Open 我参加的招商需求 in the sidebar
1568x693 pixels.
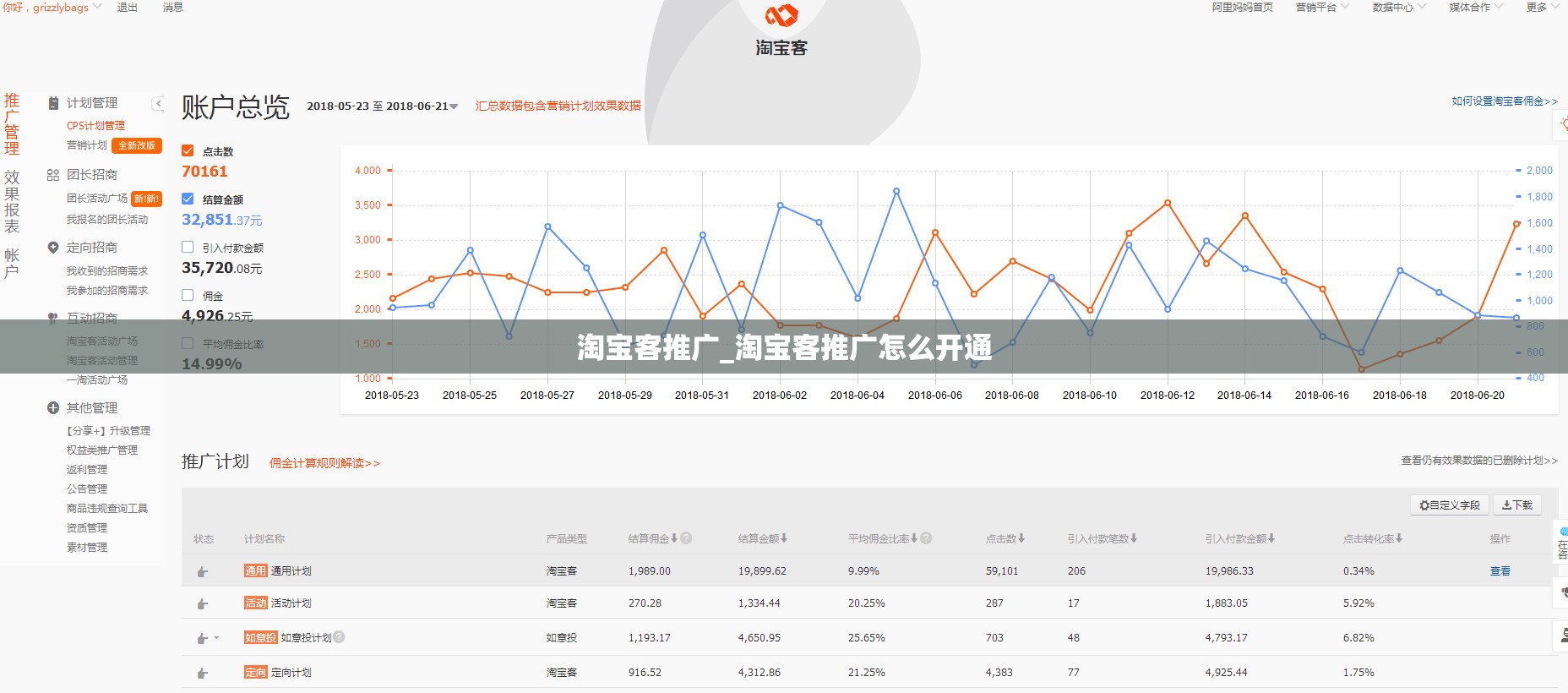click(107, 291)
